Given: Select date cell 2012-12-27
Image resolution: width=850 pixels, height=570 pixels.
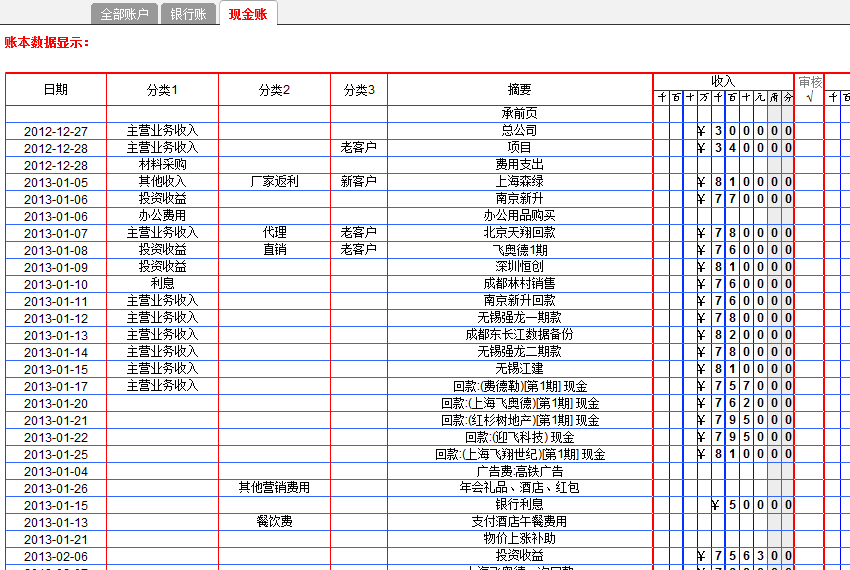Looking at the screenshot, I should point(56,131).
